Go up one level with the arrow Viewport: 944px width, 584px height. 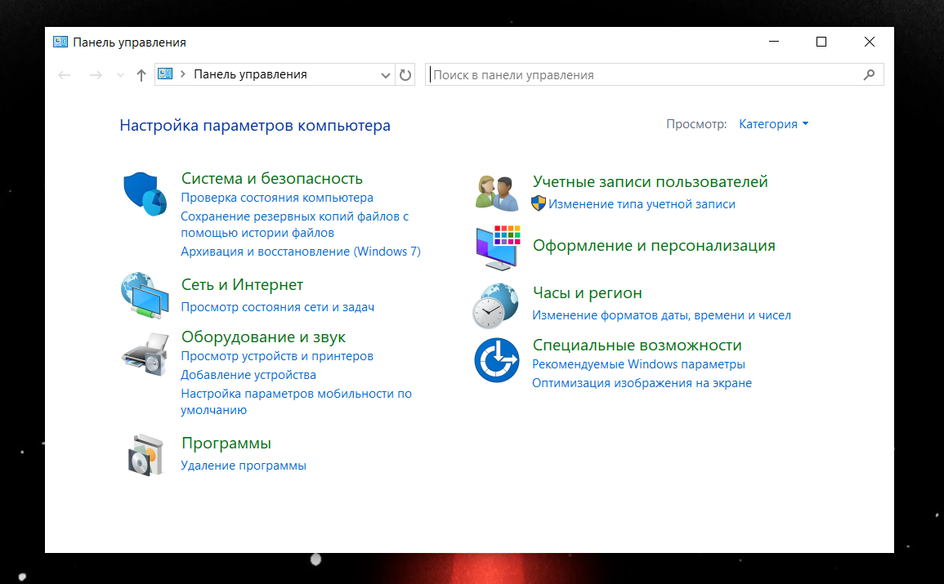click(141, 75)
